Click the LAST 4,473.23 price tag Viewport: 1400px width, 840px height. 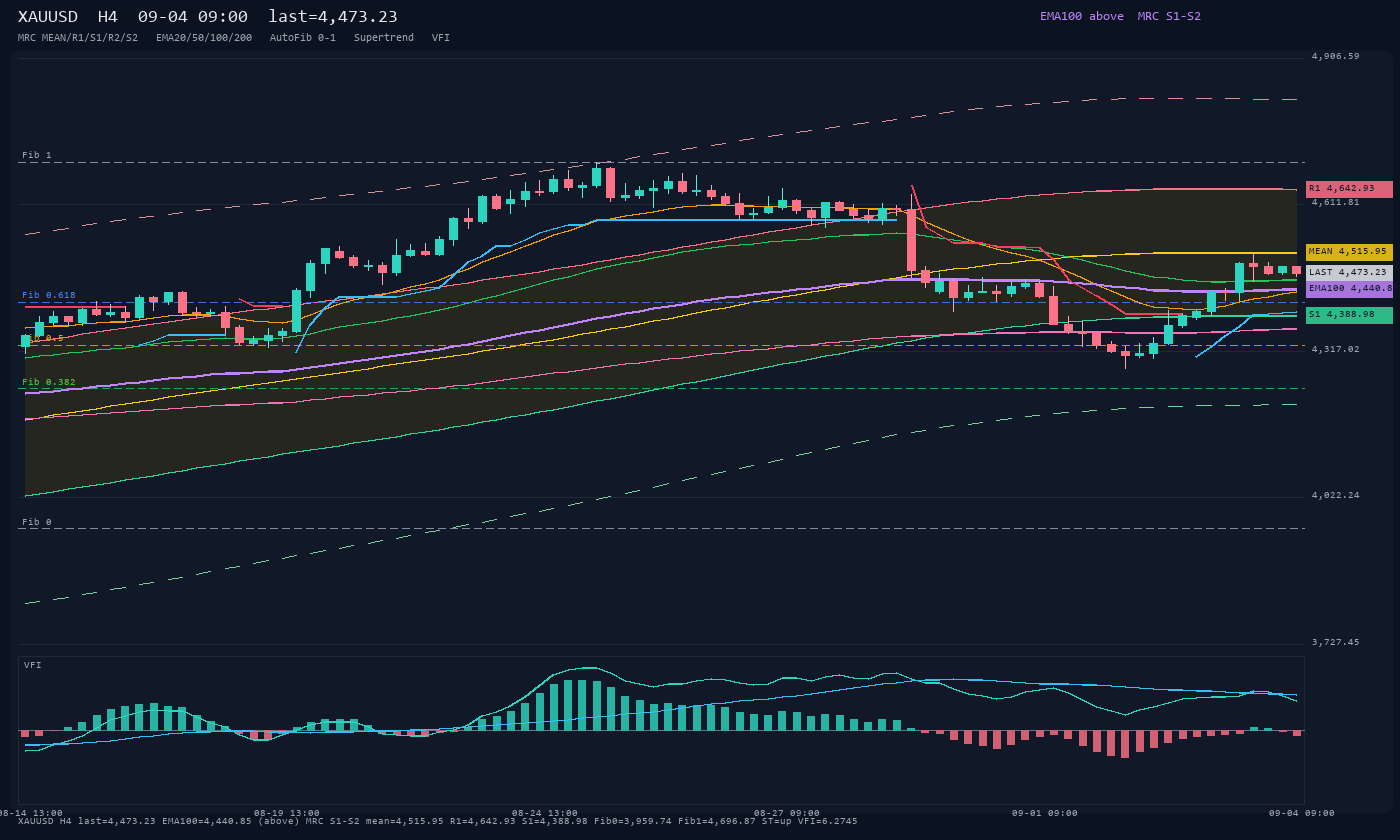point(1349,272)
